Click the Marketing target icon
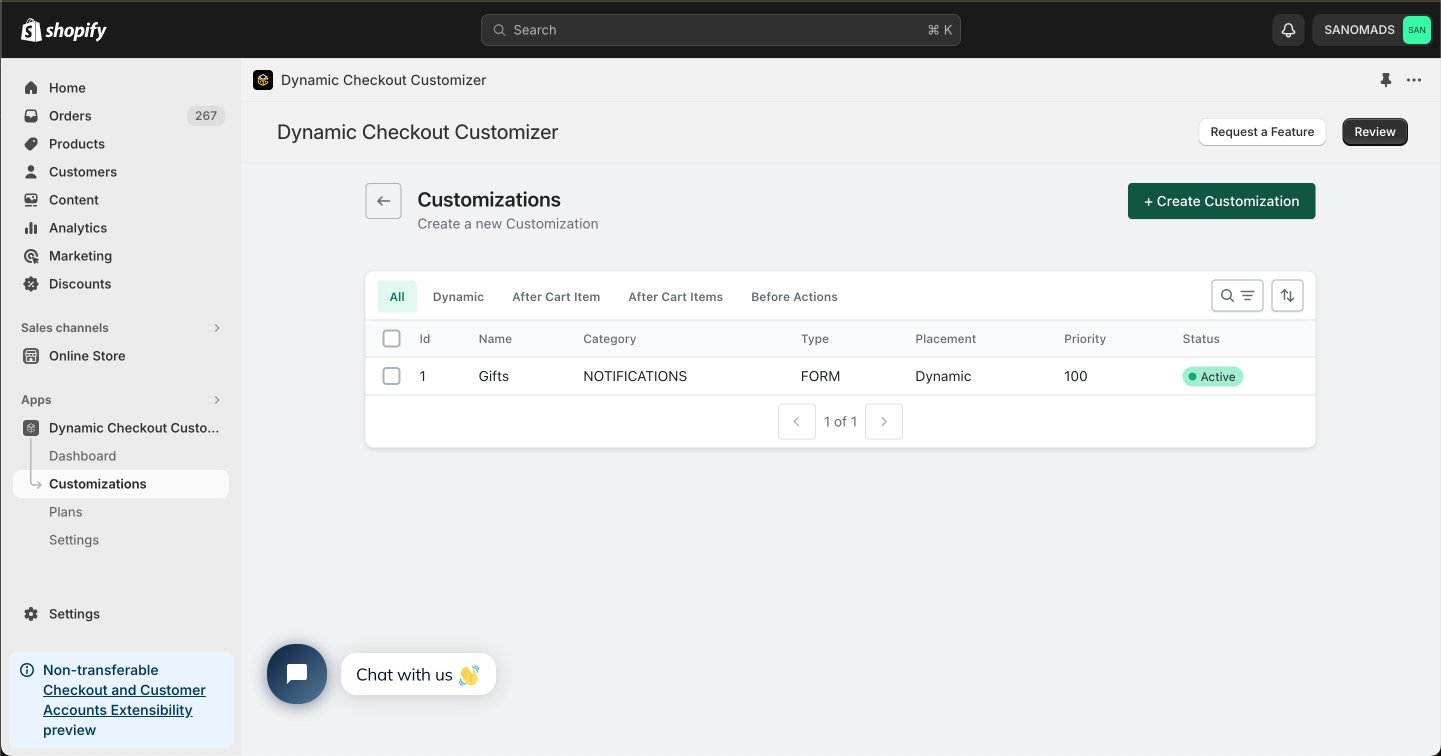Viewport: 1441px width, 756px height. tap(31, 256)
